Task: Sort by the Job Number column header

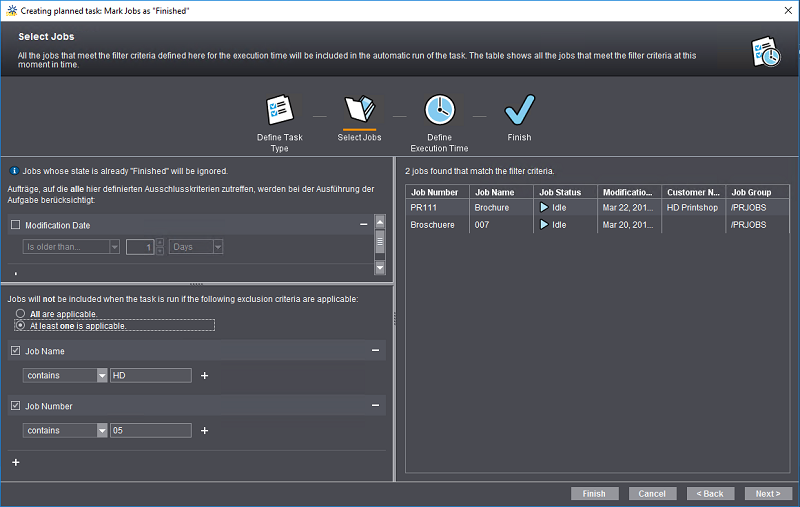Action: click(x=436, y=192)
